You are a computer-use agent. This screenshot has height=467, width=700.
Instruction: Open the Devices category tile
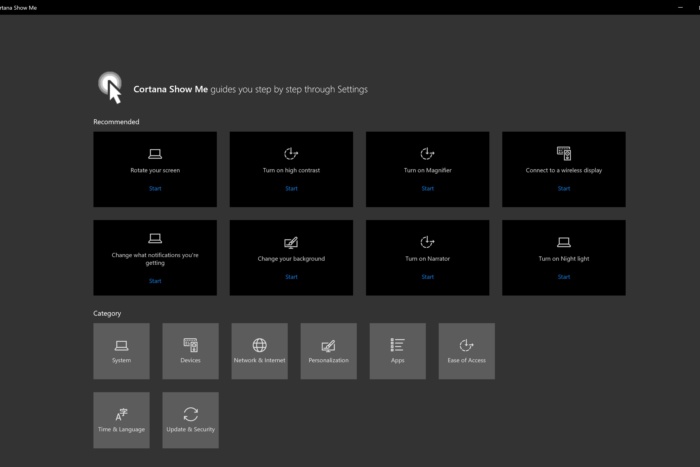[191, 351]
